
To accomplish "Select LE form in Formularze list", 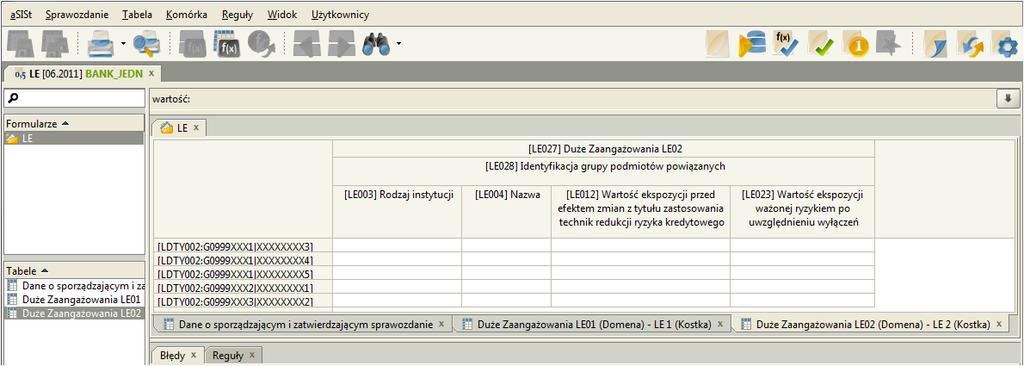I will coord(74,138).
